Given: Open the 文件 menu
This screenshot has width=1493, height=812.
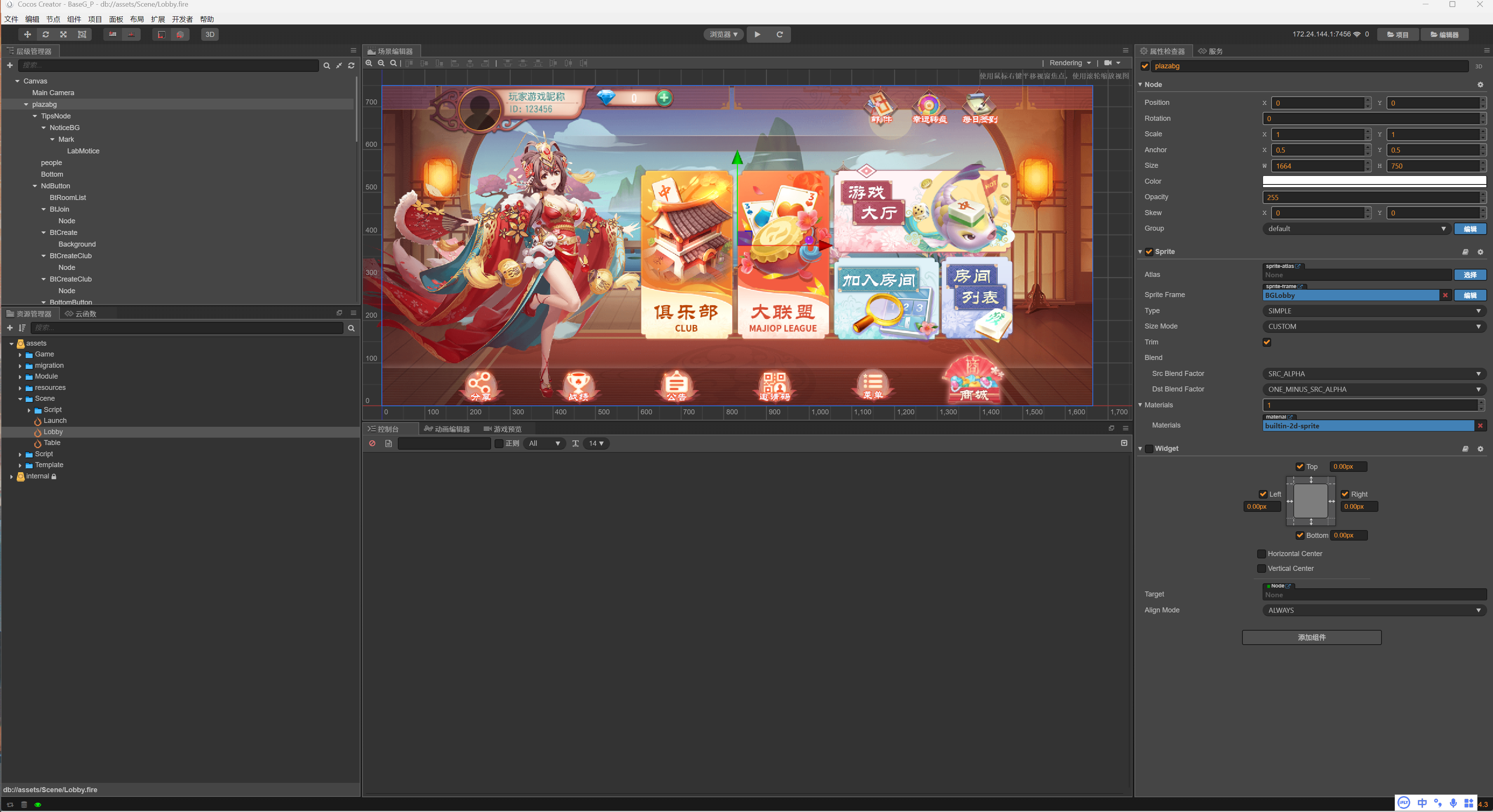Looking at the screenshot, I should tap(10, 19).
